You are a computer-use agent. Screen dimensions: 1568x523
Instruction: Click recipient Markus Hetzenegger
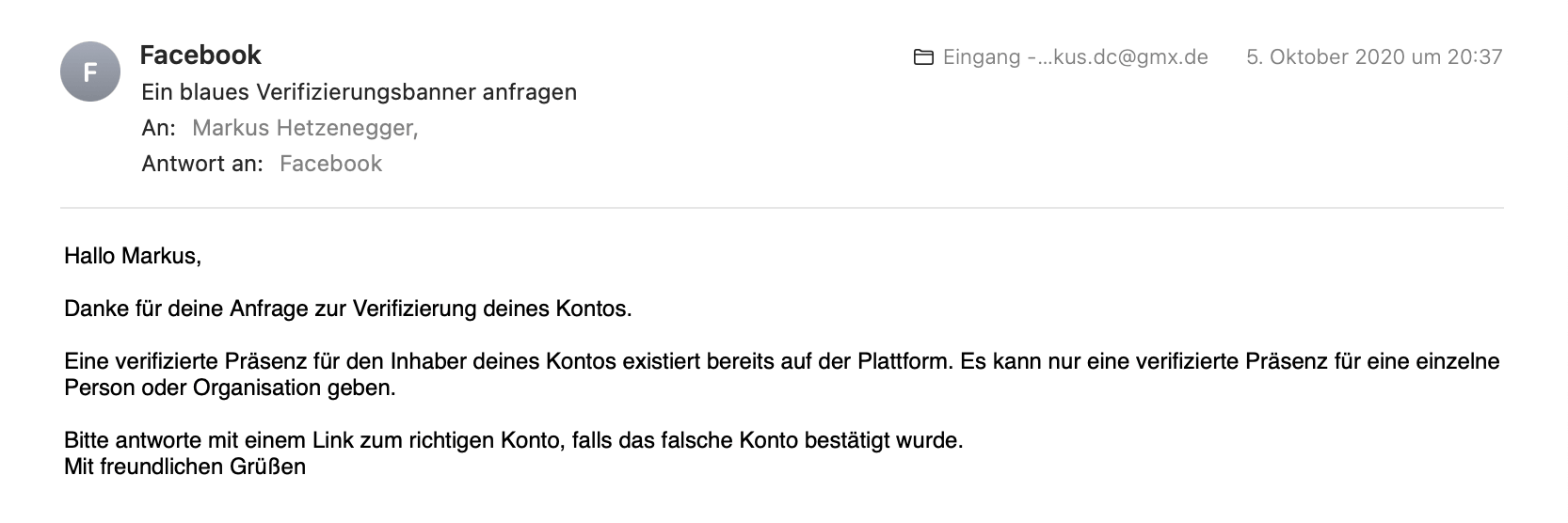[305, 128]
